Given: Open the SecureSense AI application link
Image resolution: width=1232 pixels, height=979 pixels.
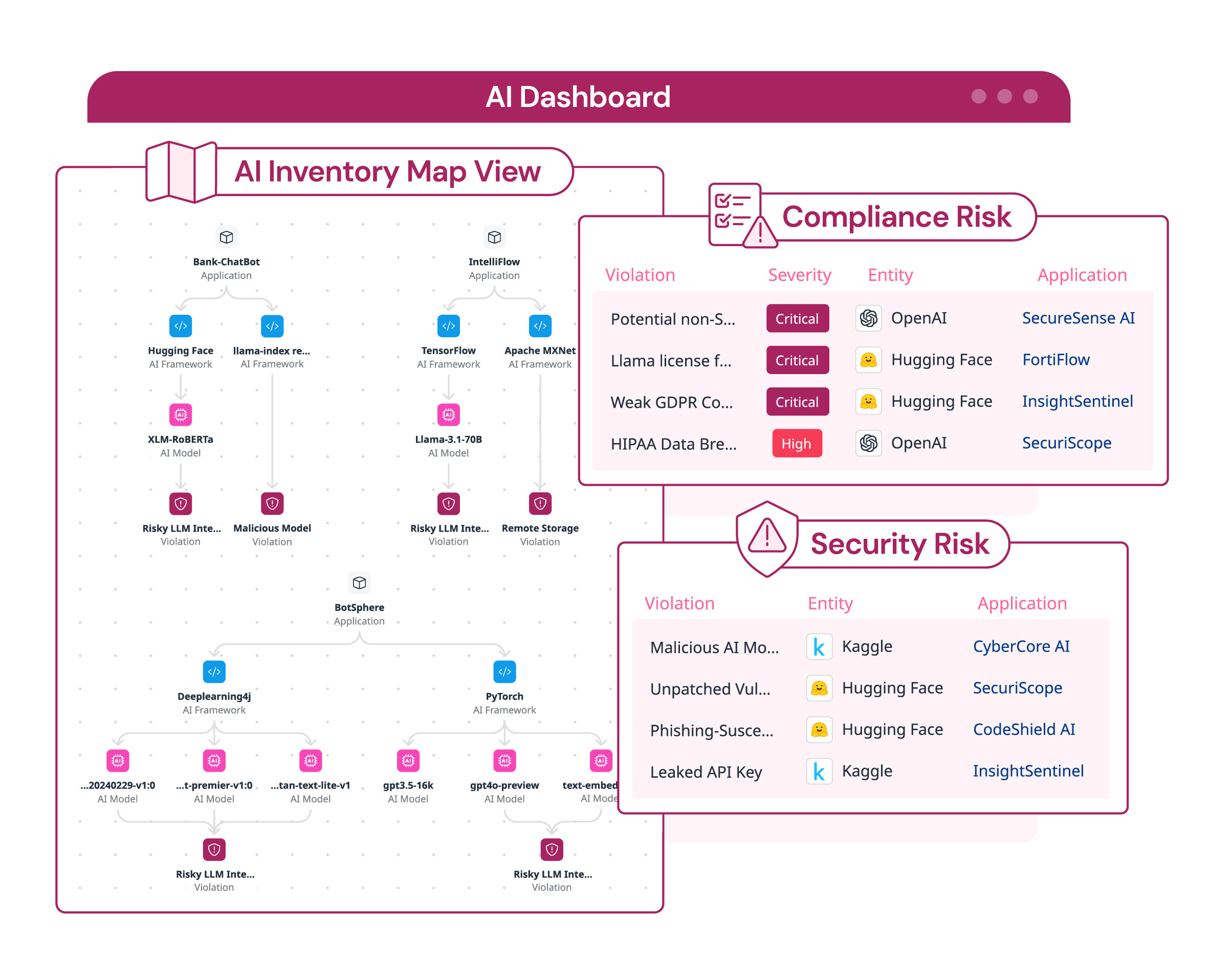Looking at the screenshot, I should click(x=1079, y=318).
